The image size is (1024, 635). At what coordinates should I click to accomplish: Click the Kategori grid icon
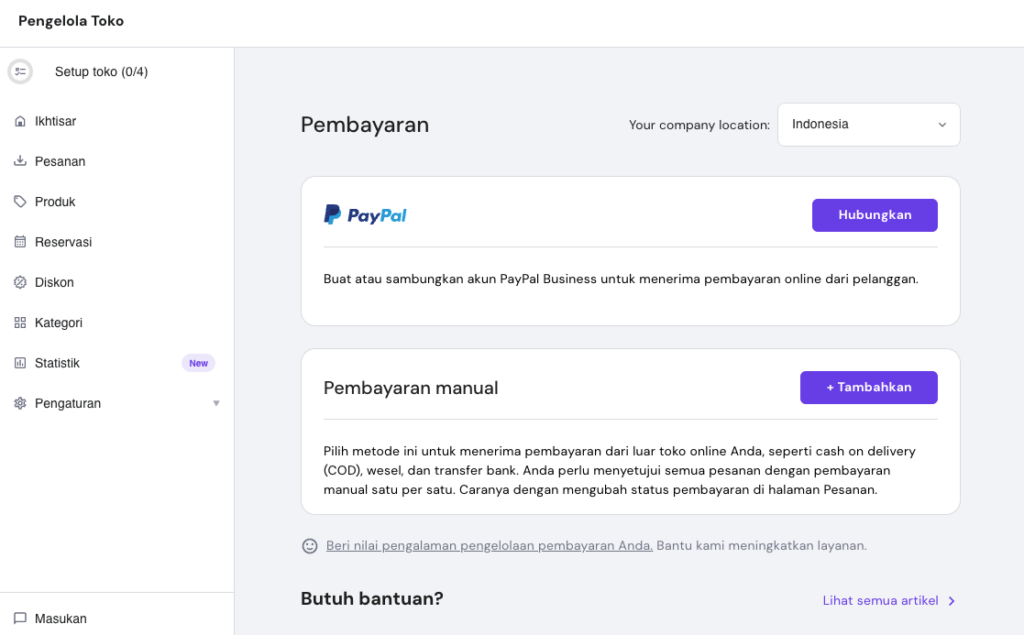(19, 322)
